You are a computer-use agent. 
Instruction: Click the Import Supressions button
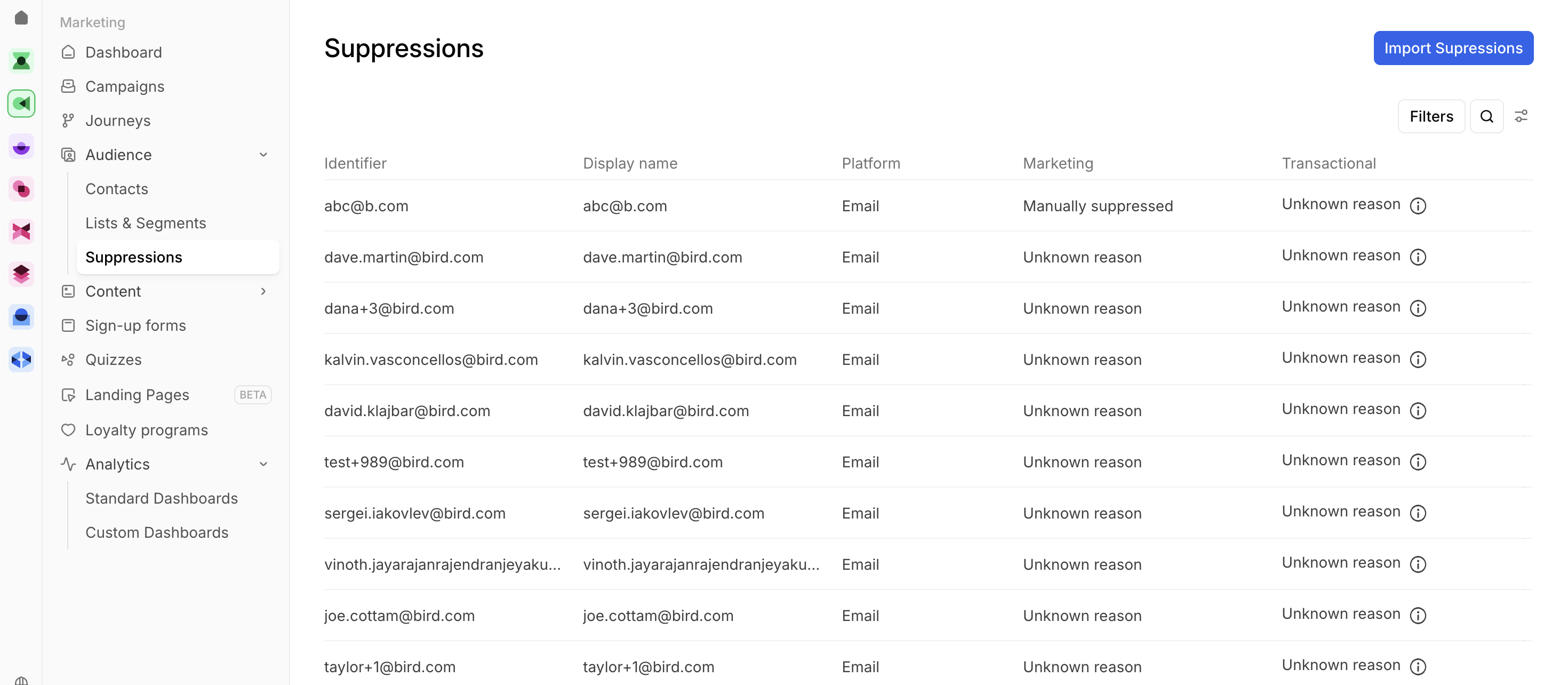click(x=1452, y=48)
